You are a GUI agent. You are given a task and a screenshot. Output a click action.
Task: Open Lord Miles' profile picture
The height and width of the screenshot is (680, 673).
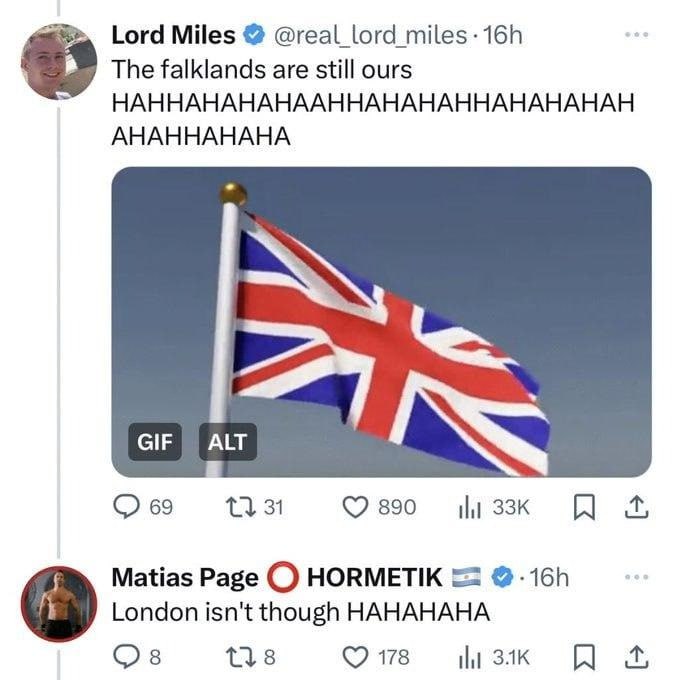pos(59,61)
